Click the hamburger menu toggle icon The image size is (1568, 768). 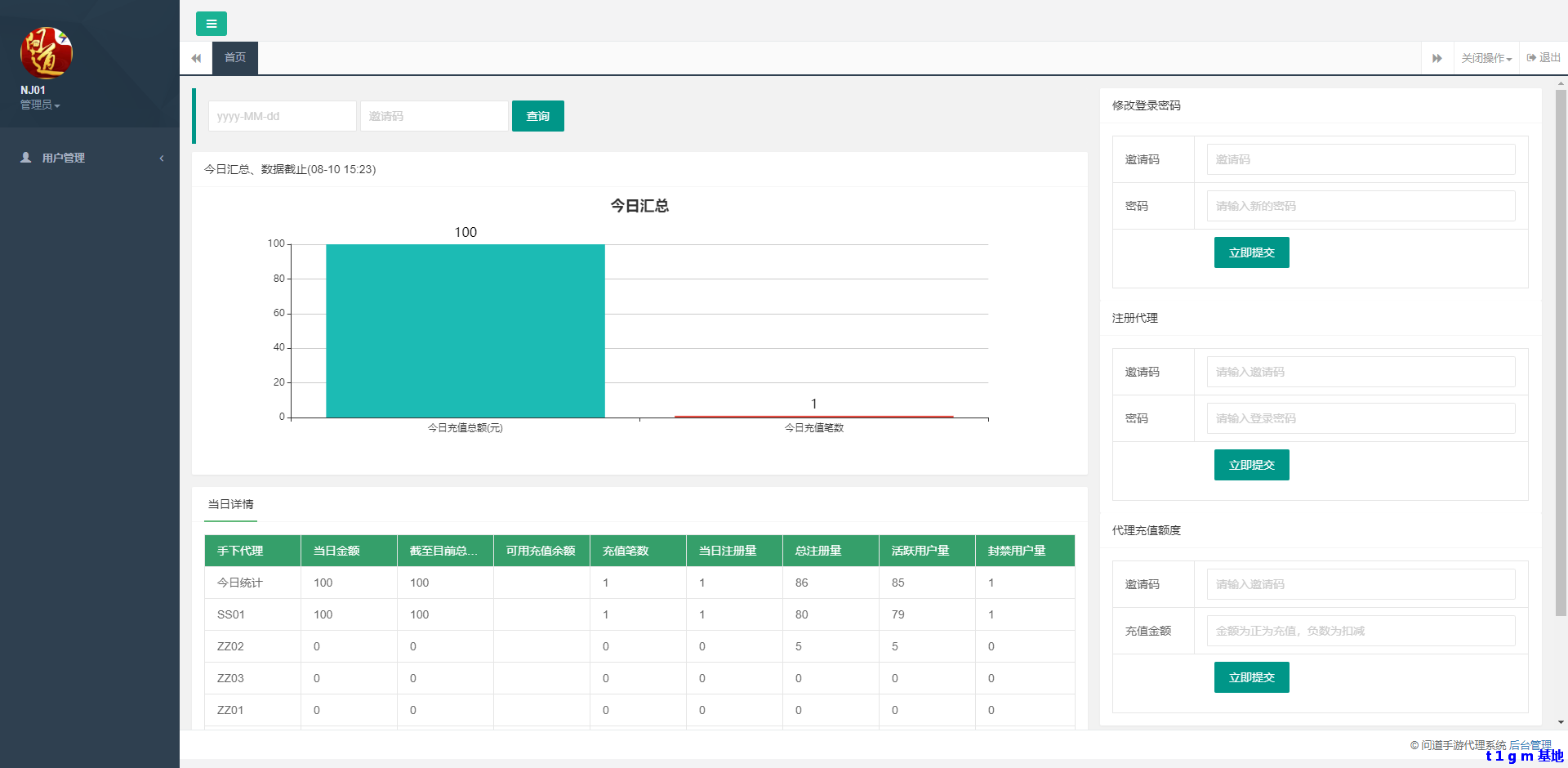pyautogui.click(x=211, y=24)
